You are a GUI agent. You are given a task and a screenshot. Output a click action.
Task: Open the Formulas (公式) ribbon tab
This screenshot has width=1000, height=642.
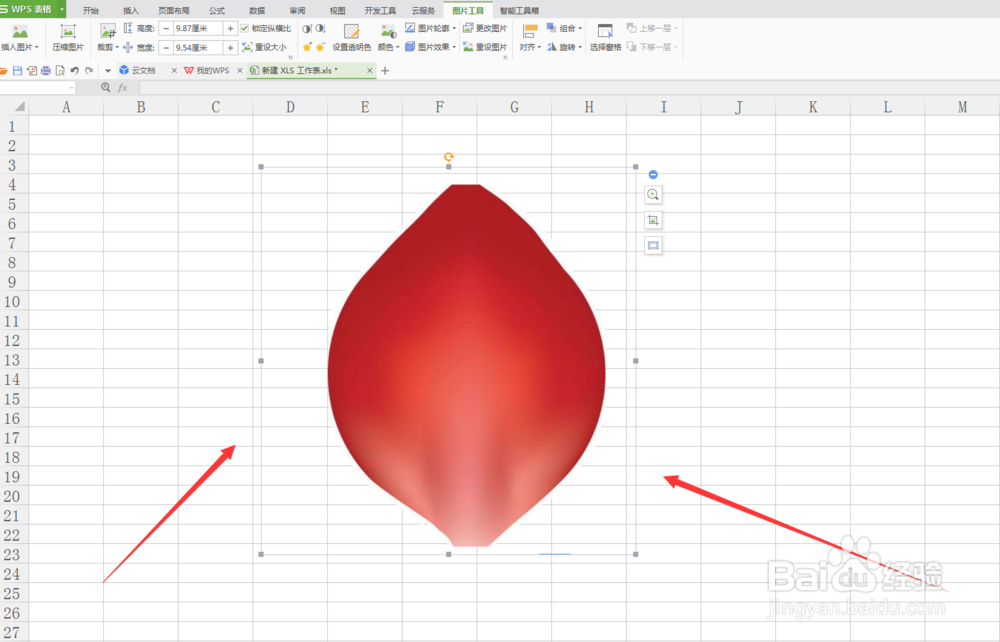tap(217, 10)
